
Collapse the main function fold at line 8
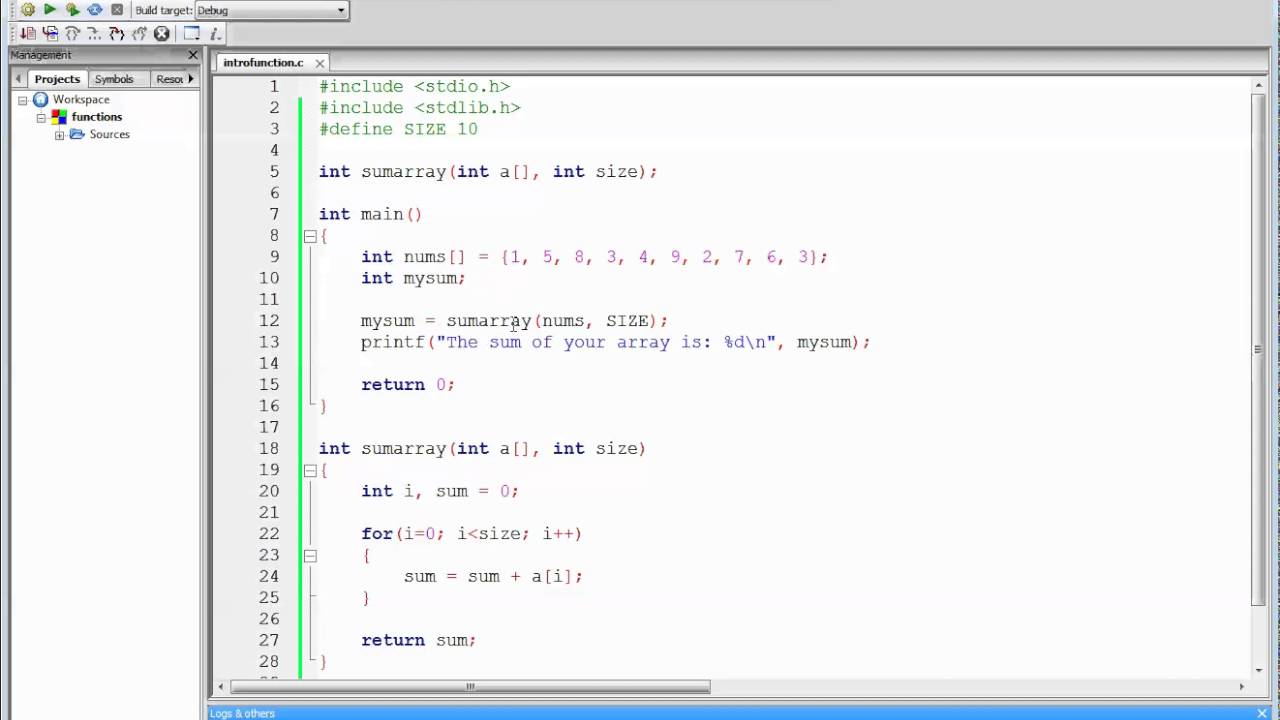310,236
